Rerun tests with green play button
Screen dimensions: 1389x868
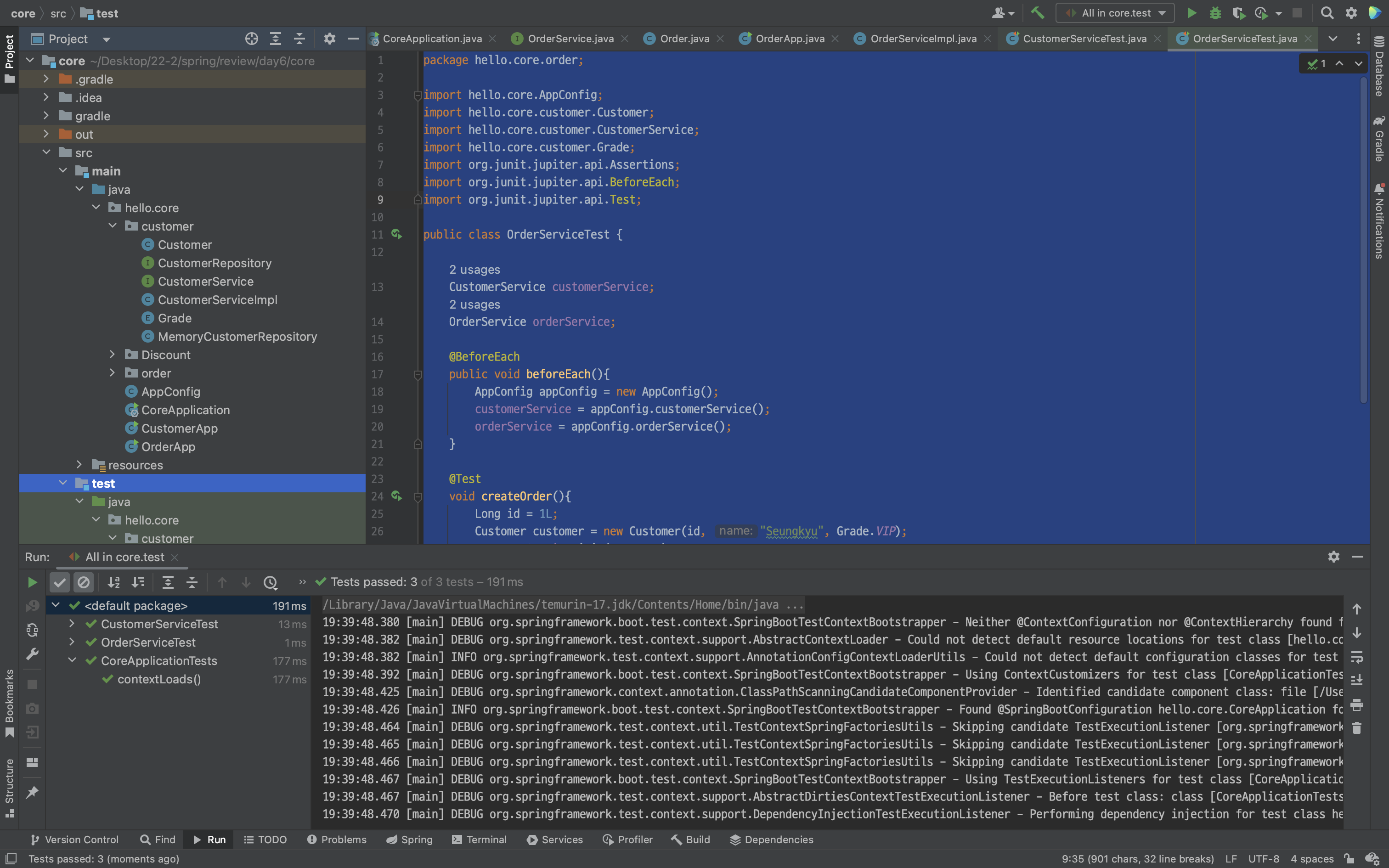click(x=32, y=582)
